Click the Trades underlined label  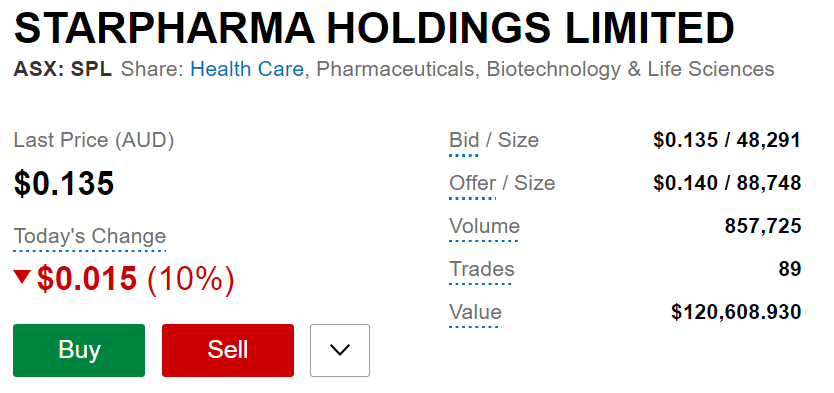pyautogui.click(x=482, y=269)
